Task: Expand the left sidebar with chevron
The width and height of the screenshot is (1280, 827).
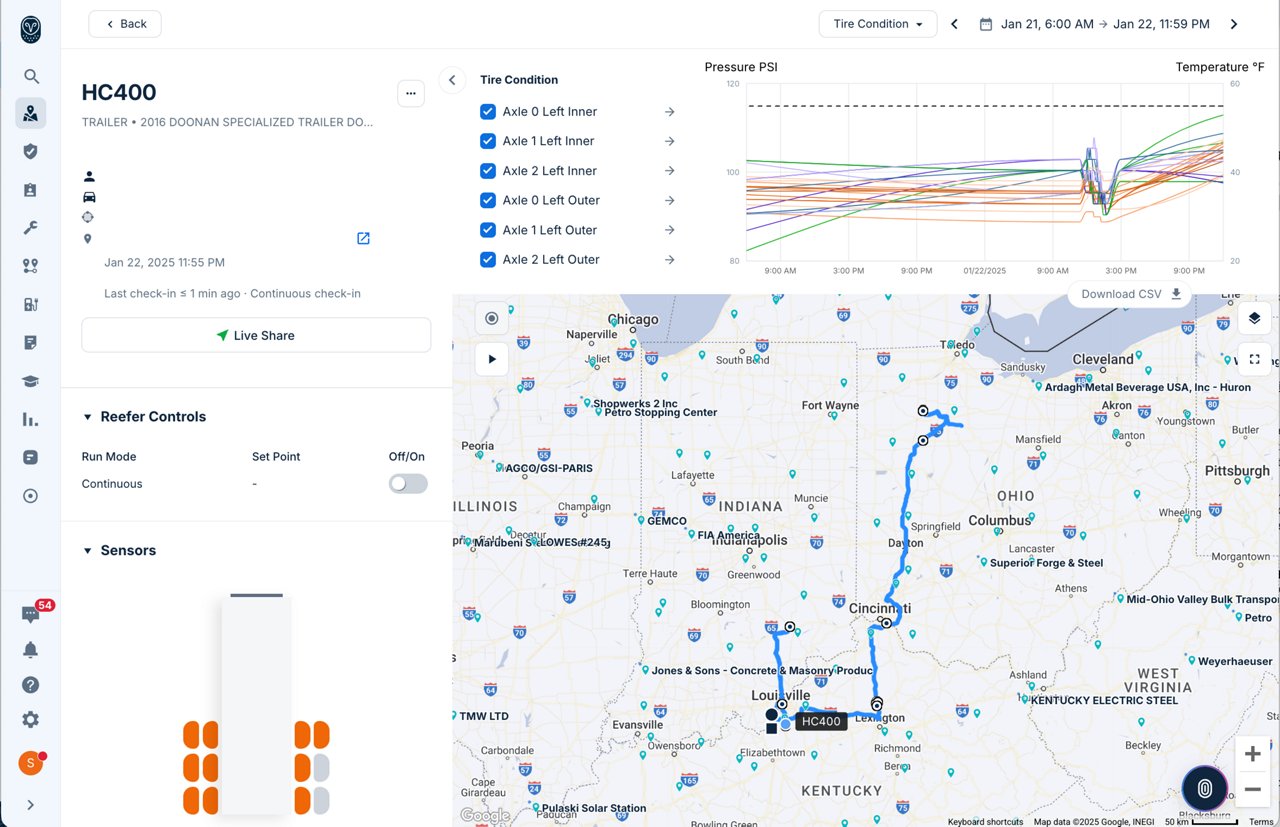Action: (x=31, y=804)
